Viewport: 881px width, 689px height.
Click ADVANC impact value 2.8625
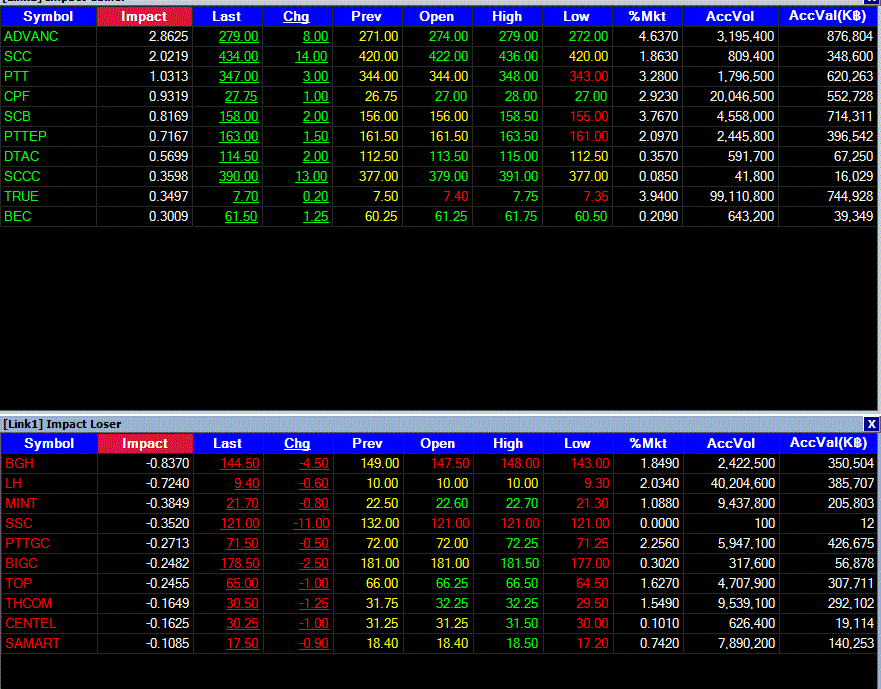[168, 37]
